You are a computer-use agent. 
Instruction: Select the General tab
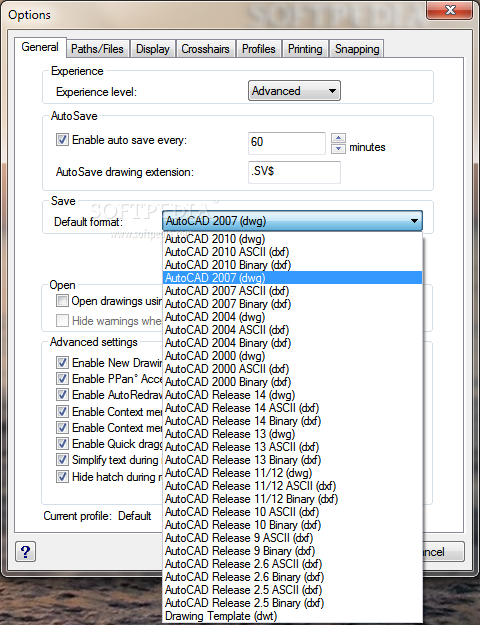[x=40, y=47]
